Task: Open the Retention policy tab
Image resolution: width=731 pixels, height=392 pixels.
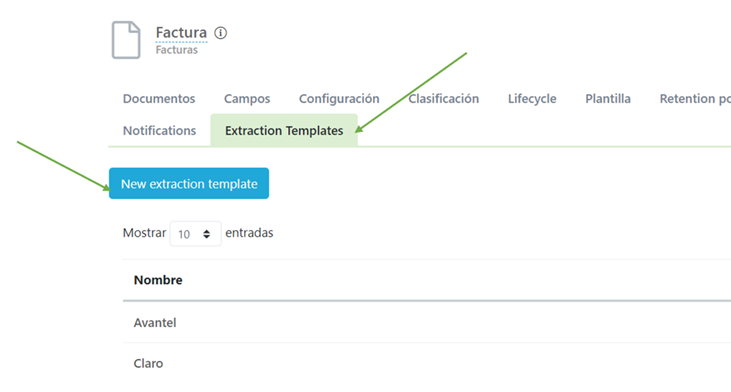Action: click(695, 99)
